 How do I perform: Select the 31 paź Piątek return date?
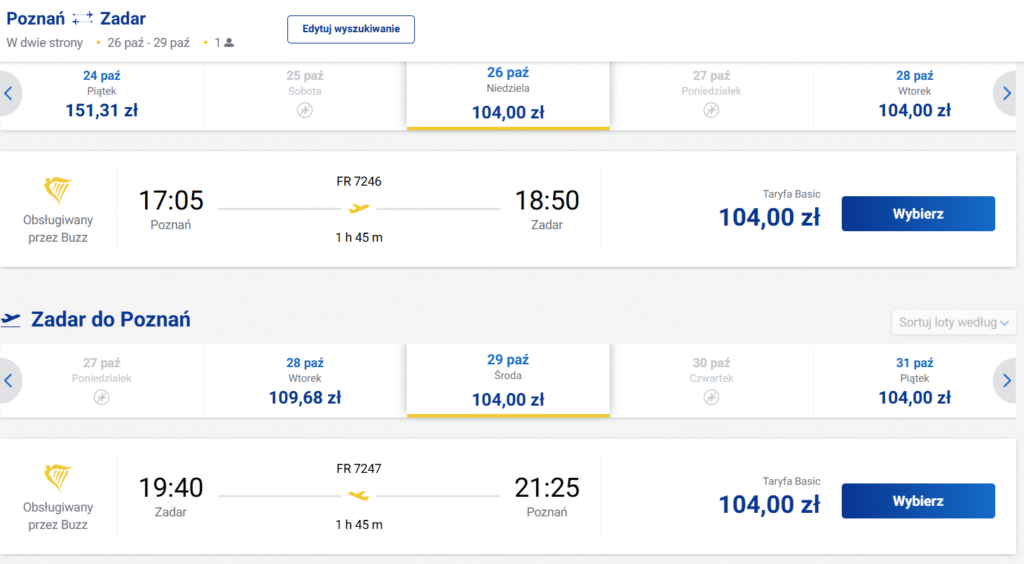(914, 383)
